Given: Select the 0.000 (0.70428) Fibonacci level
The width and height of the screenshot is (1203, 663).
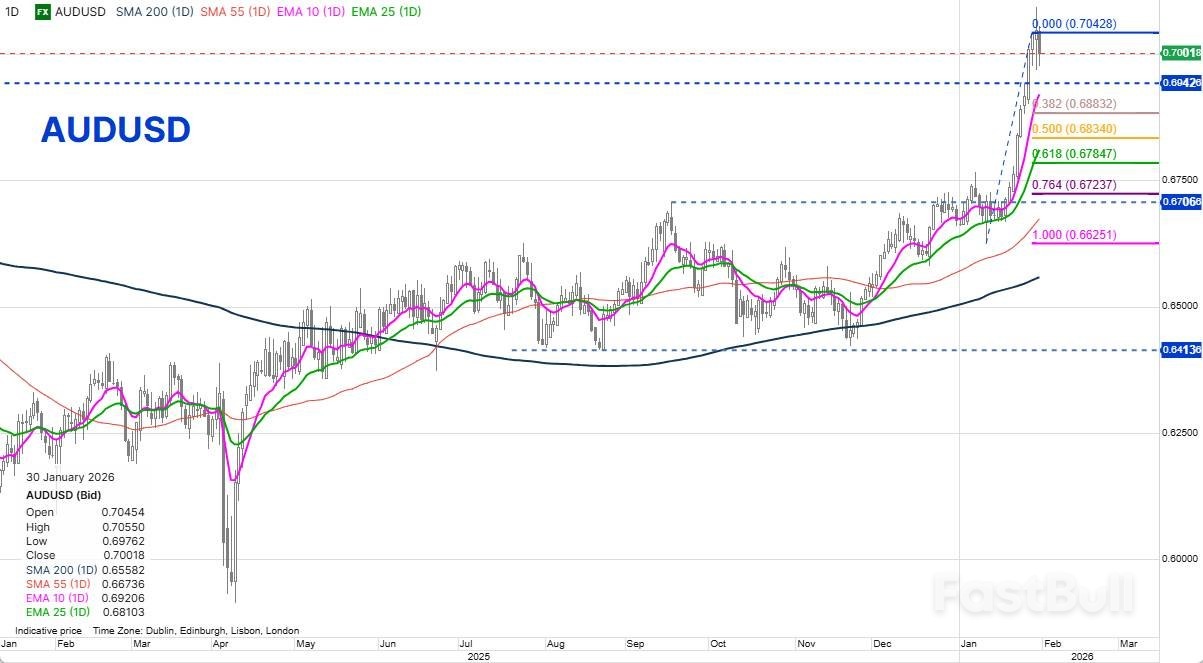Looking at the screenshot, I should 1075,23.
